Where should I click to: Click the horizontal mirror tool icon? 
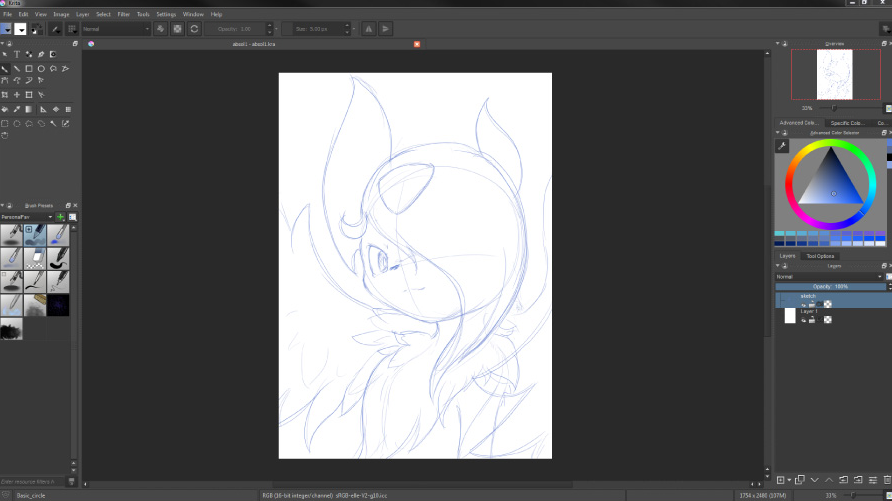368,29
